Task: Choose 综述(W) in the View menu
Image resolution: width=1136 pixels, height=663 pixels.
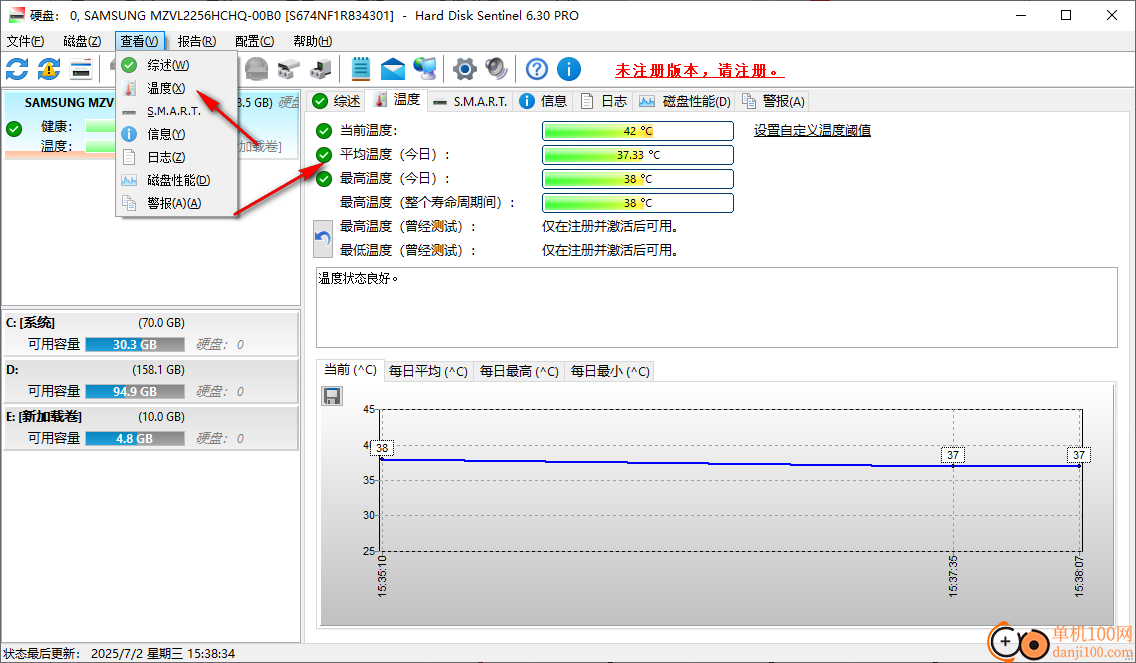Action: [176, 65]
